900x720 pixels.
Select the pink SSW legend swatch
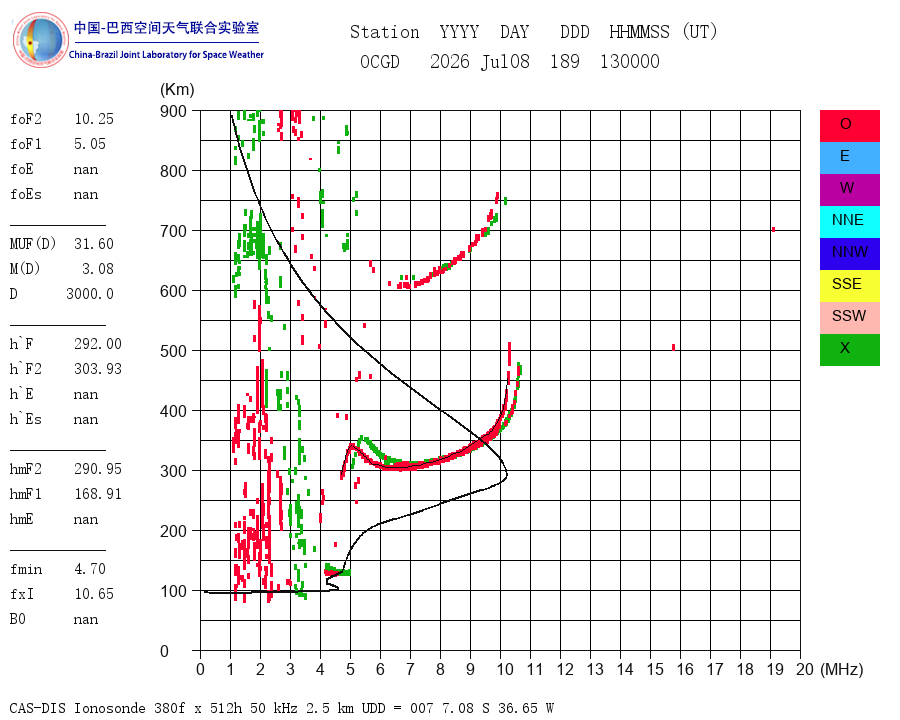pyautogui.click(x=849, y=318)
